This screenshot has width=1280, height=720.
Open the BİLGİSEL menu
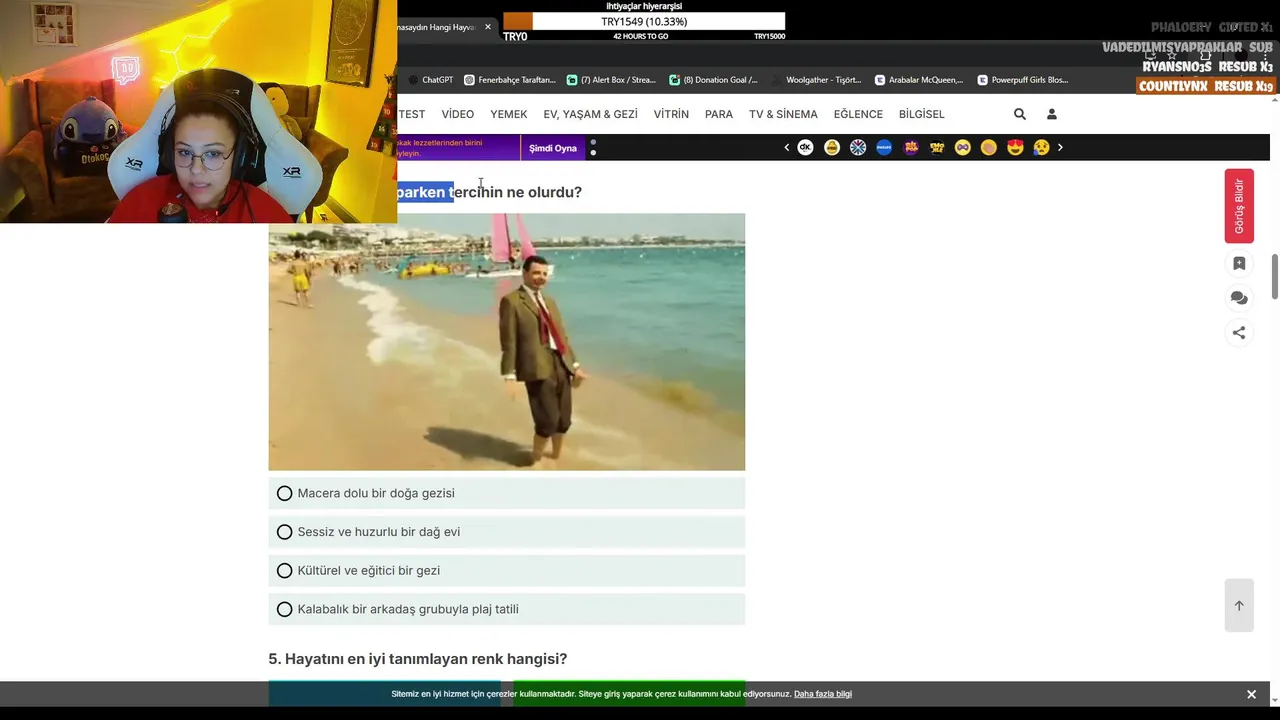(x=921, y=114)
